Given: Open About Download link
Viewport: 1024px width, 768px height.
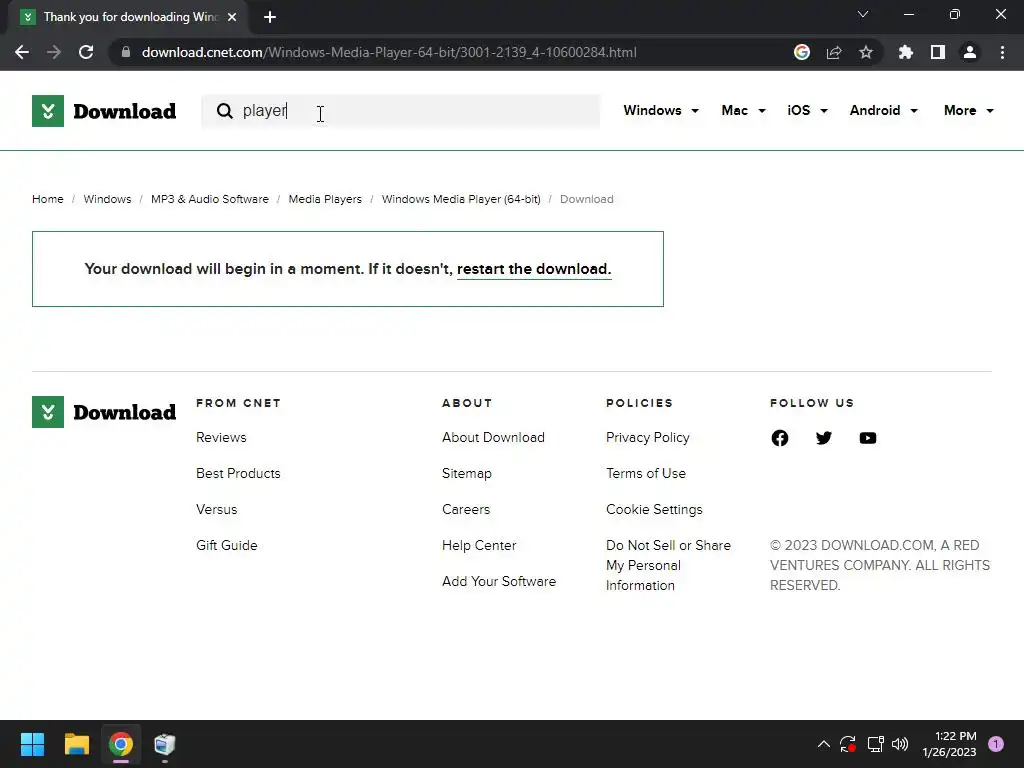Looking at the screenshot, I should 493,438.
